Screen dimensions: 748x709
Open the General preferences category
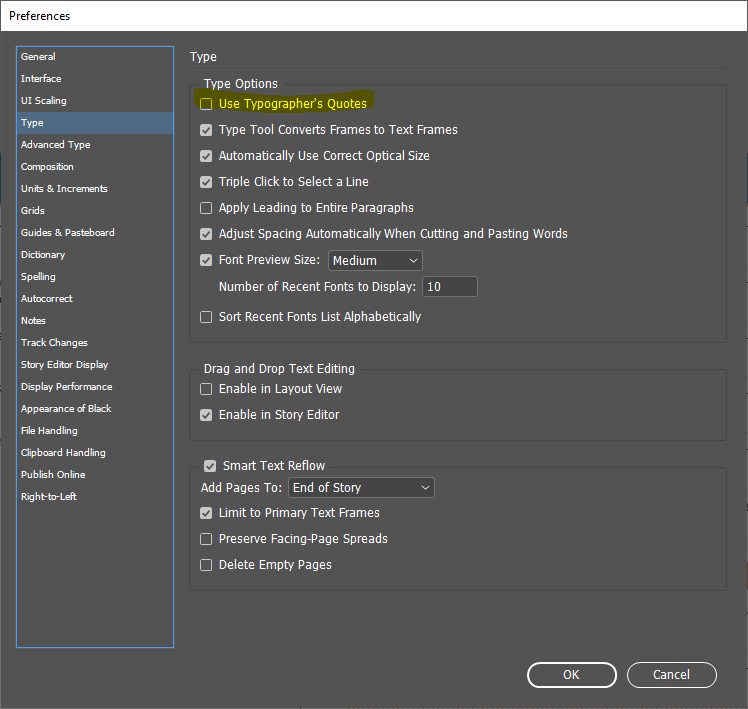(38, 57)
